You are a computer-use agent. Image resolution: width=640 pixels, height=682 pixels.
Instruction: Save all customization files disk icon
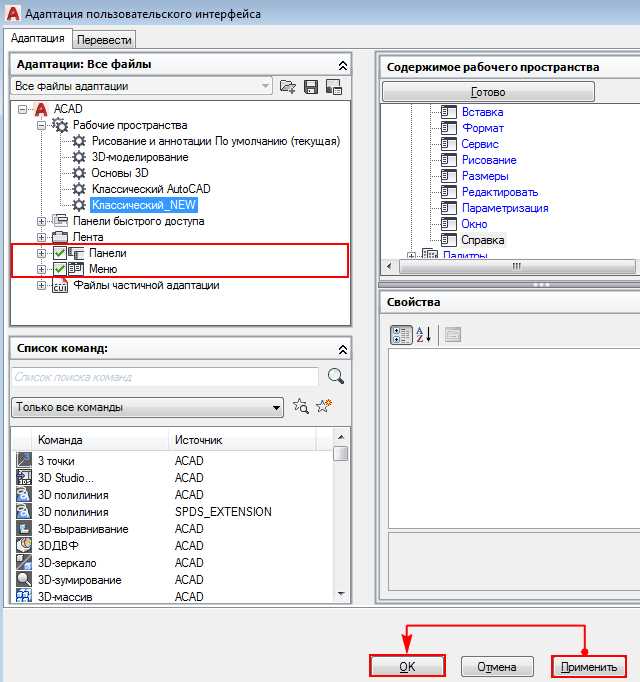311,87
